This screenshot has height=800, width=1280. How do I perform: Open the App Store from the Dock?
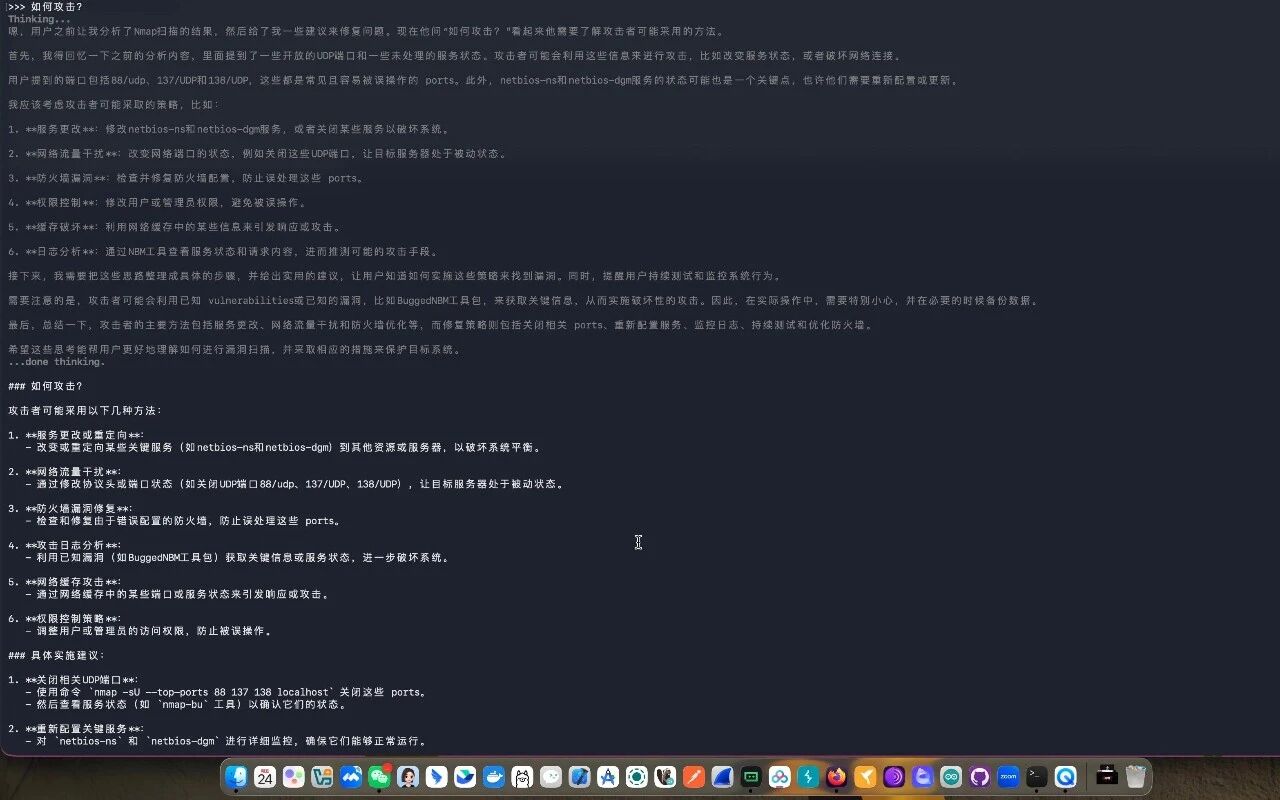pos(608,777)
